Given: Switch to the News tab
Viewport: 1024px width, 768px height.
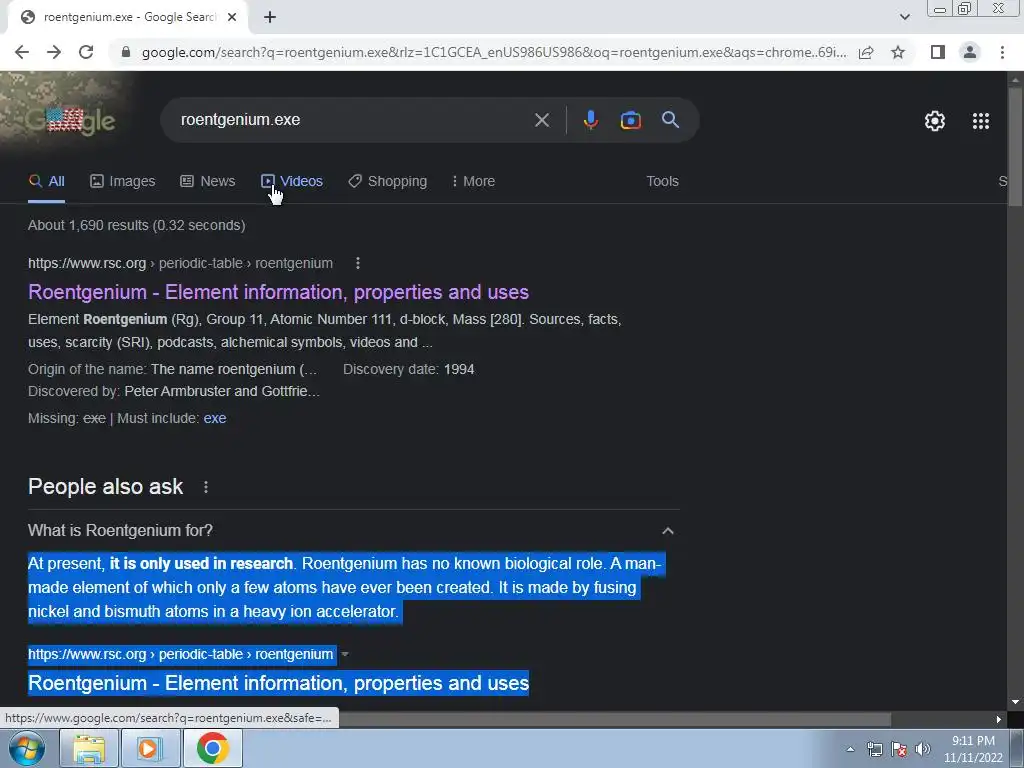Looking at the screenshot, I should (208, 181).
